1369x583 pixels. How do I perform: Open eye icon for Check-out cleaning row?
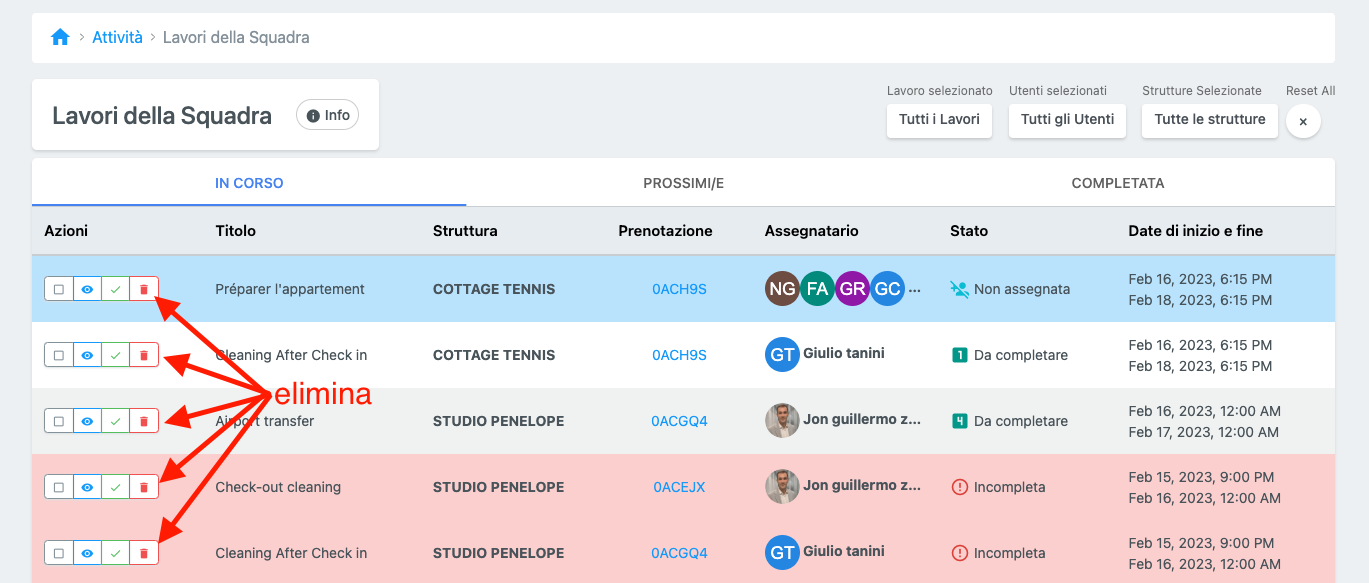click(87, 487)
